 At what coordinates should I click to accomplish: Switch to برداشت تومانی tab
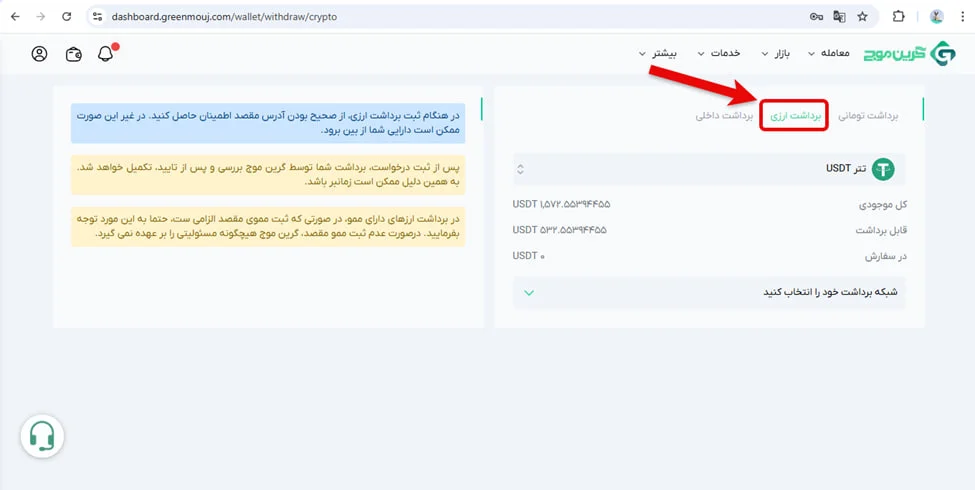pos(869,116)
